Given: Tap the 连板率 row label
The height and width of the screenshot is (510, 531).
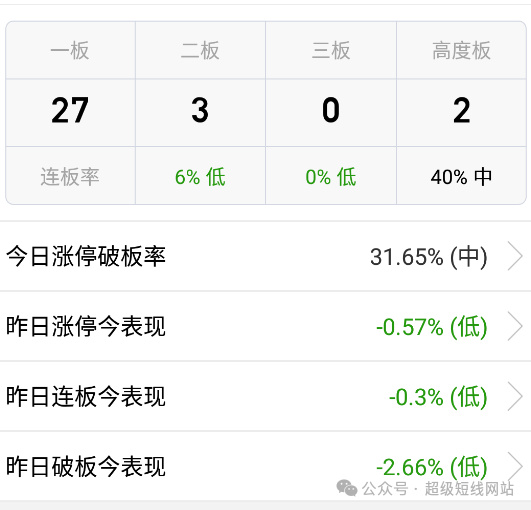Looking at the screenshot, I should coord(70,177).
